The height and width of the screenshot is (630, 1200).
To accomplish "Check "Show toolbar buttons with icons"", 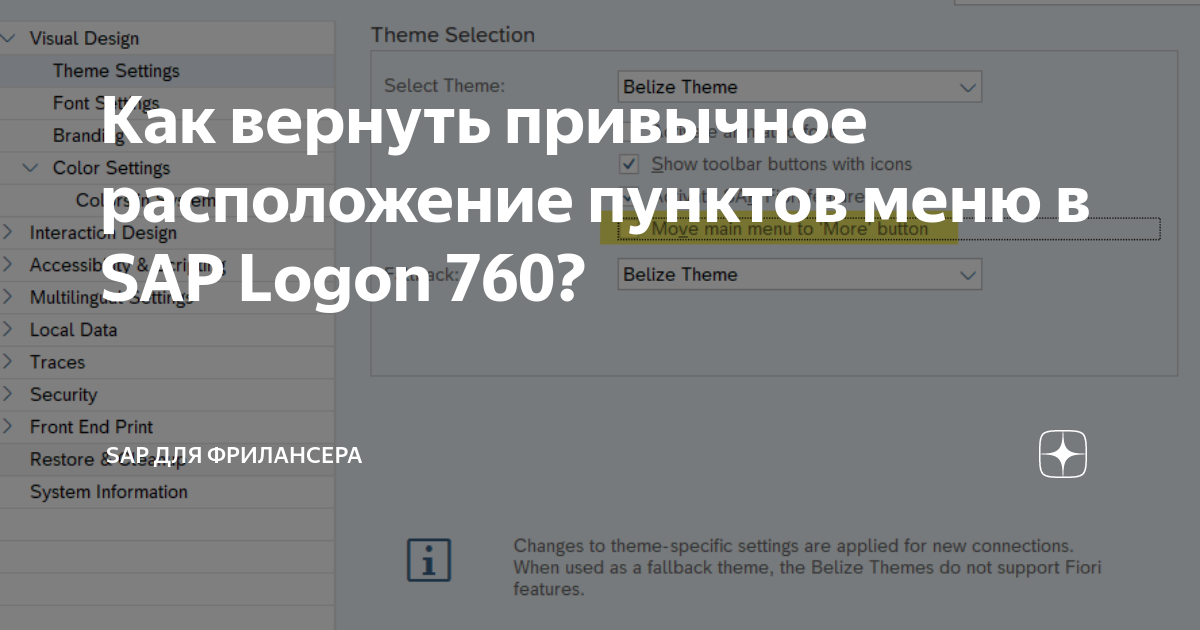I will click(x=629, y=164).
